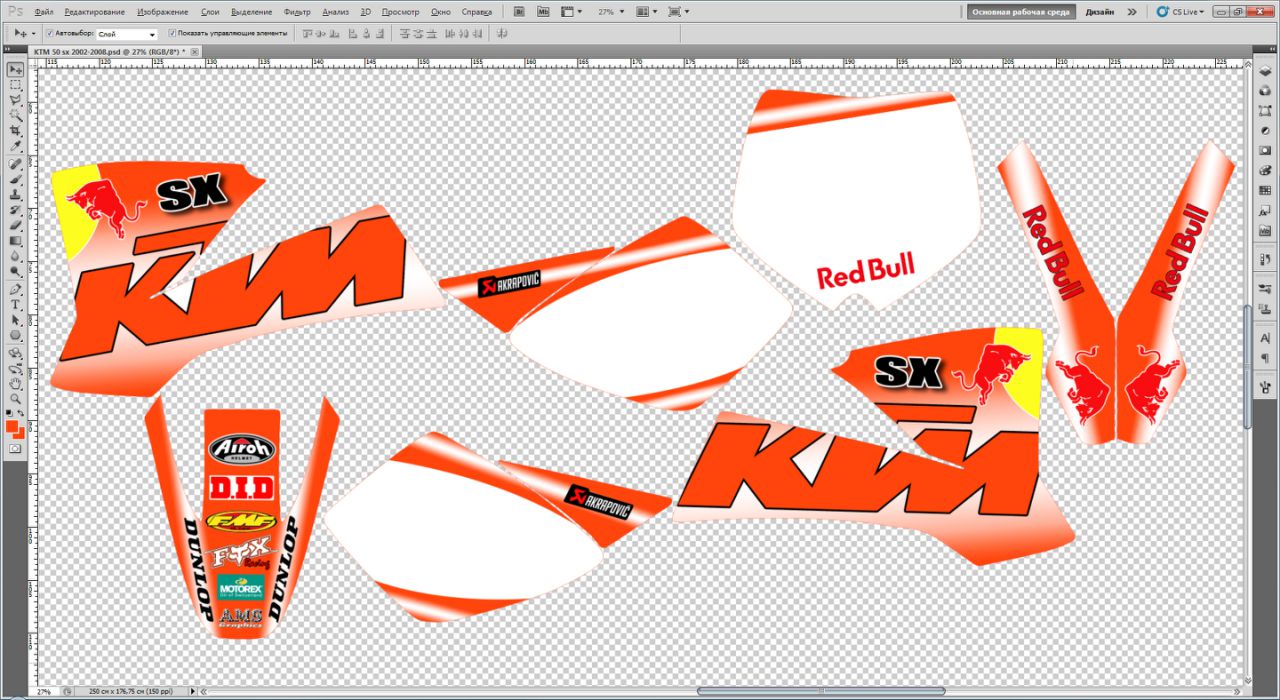This screenshot has width=1280, height=700.
Task: Launch Bridge with the Br button
Action: 521,12
